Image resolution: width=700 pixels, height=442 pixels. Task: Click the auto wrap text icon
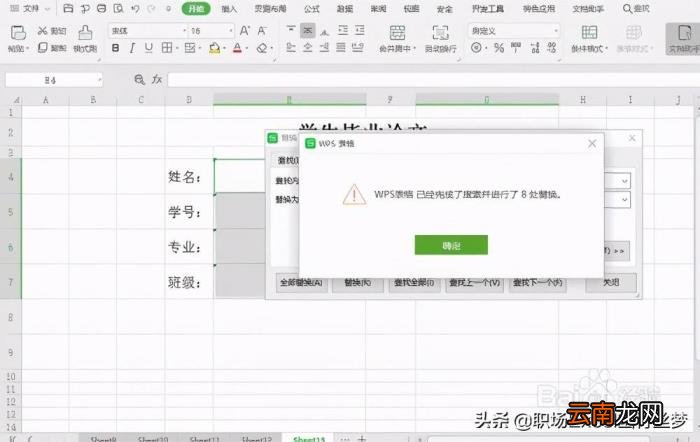(440, 33)
